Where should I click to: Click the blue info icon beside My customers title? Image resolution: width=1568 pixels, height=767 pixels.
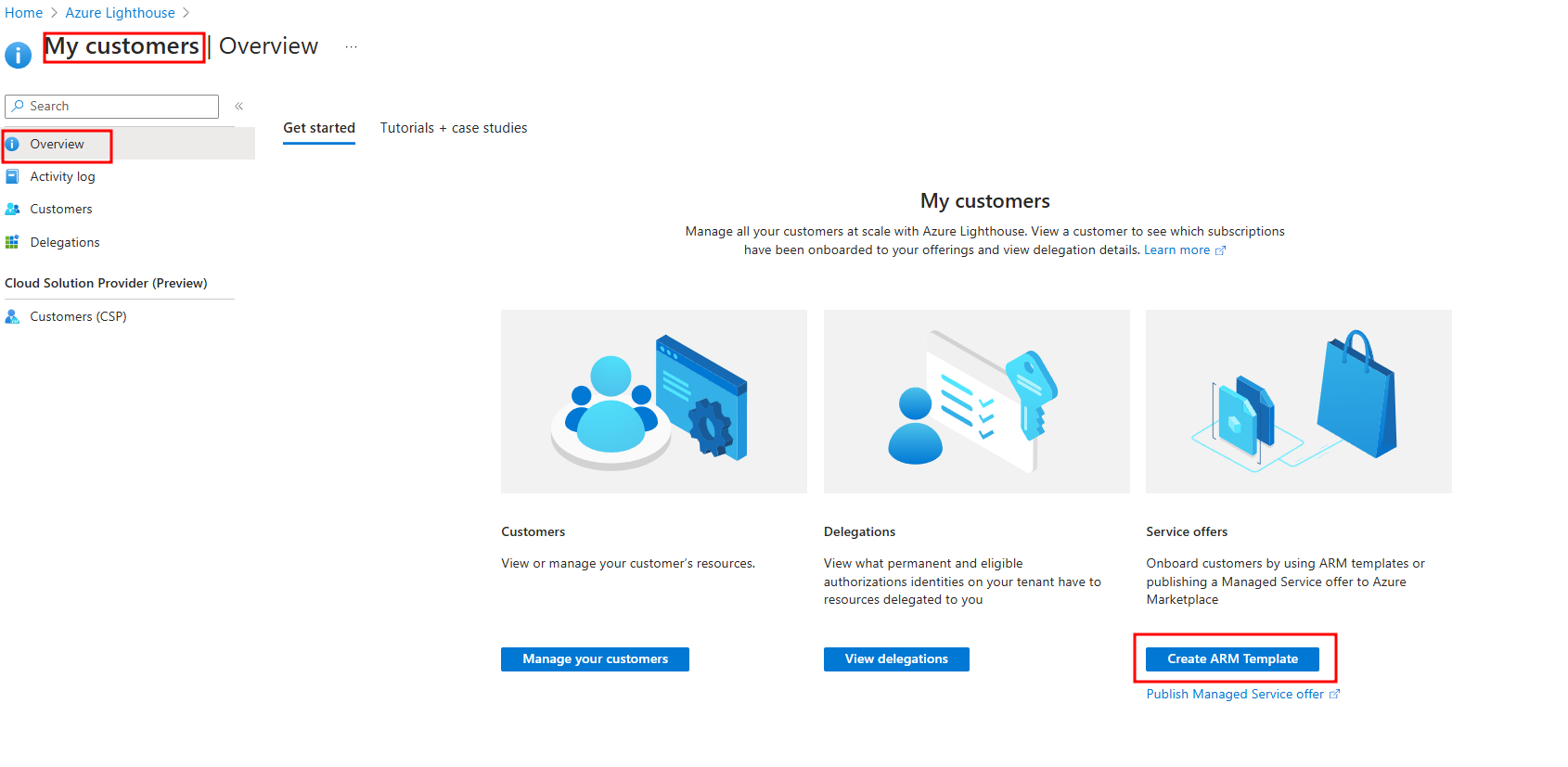[x=18, y=55]
